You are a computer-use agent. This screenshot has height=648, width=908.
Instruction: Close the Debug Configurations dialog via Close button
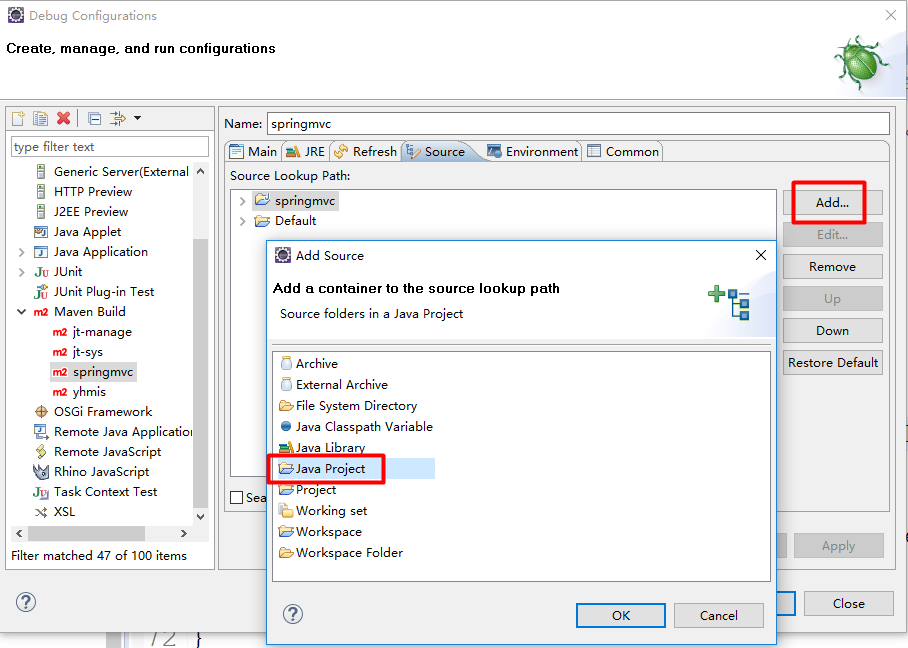[x=848, y=603]
